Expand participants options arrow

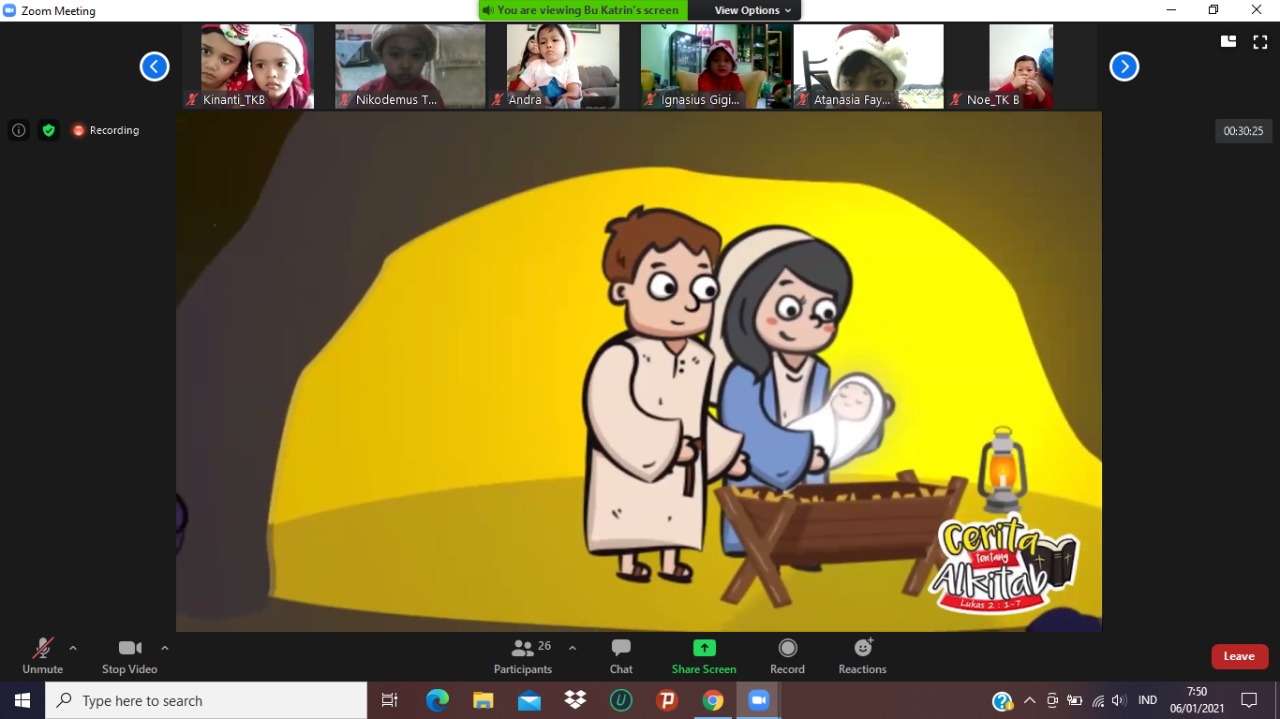point(572,648)
